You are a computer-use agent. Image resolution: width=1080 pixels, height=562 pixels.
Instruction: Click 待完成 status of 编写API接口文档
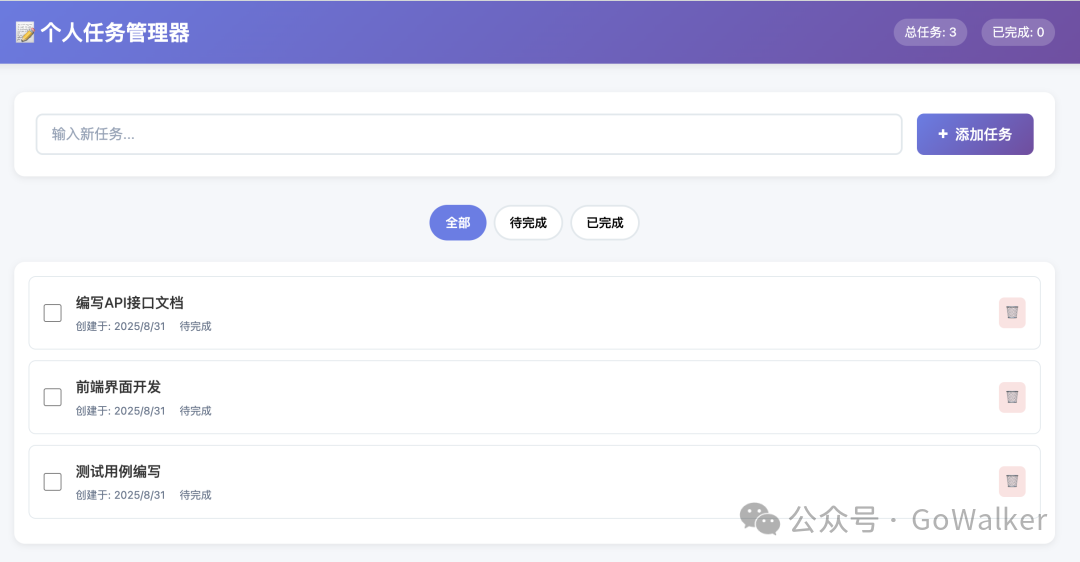[196, 326]
